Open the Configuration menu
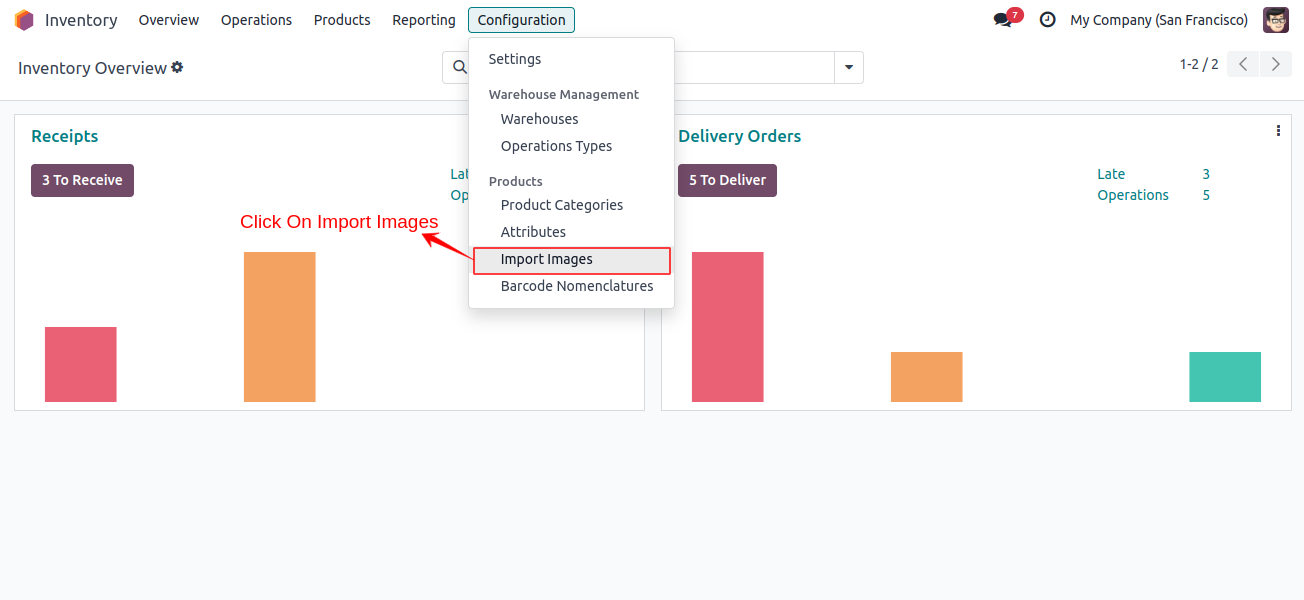 tap(521, 19)
